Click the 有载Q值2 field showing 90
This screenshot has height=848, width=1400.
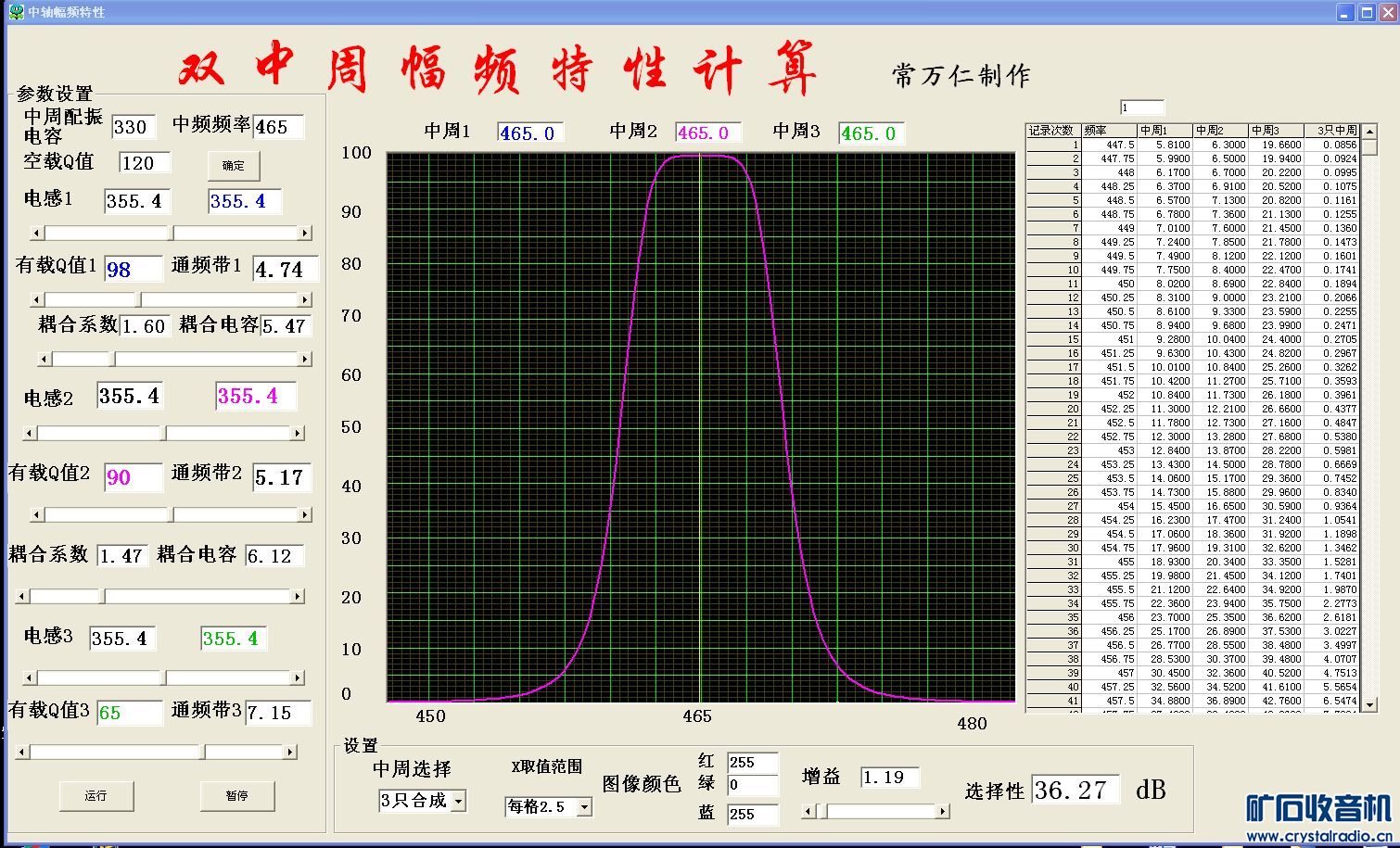click(133, 477)
